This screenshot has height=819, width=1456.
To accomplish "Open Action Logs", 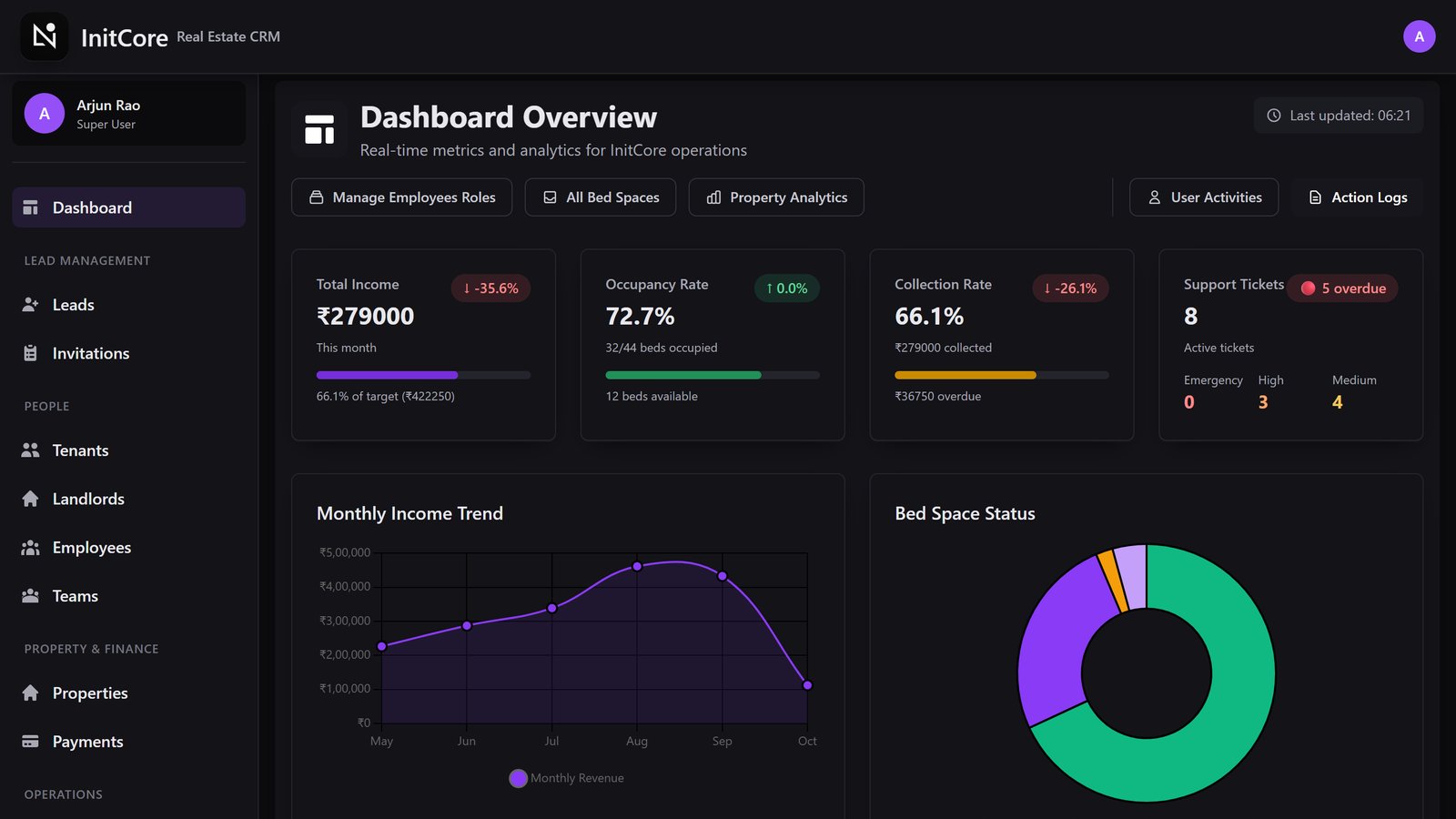I will point(1357,197).
